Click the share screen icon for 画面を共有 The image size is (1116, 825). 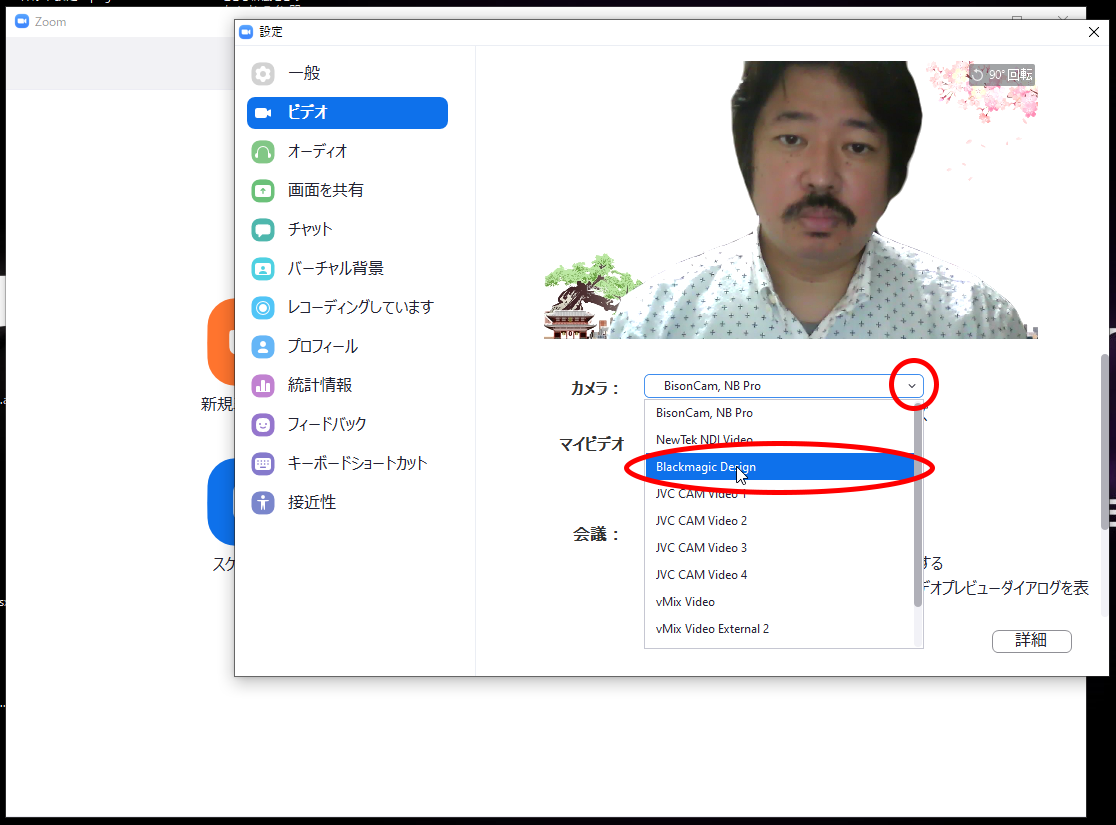(x=263, y=191)
